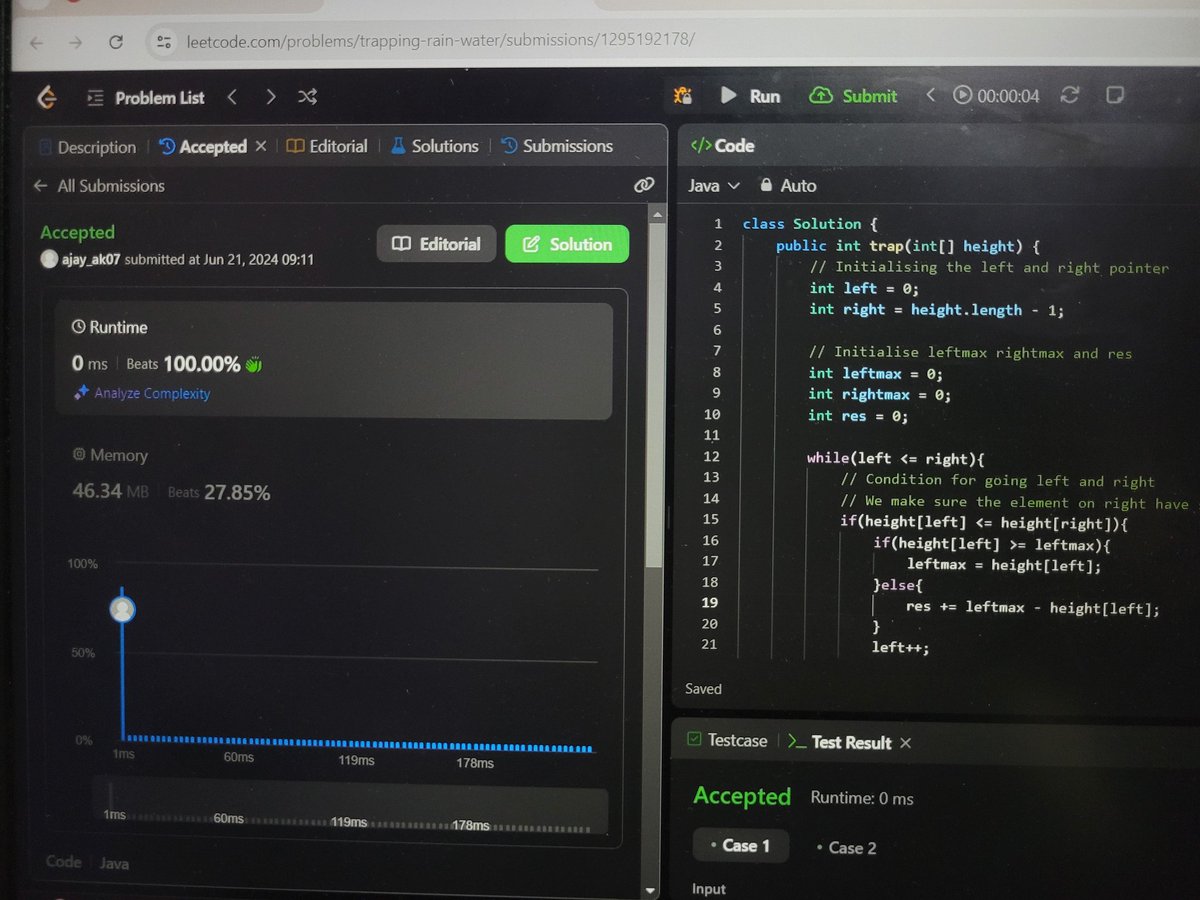Switch to the Description tab
Image resolution: width=1200 pixels, height=900 pixels.
87,147
